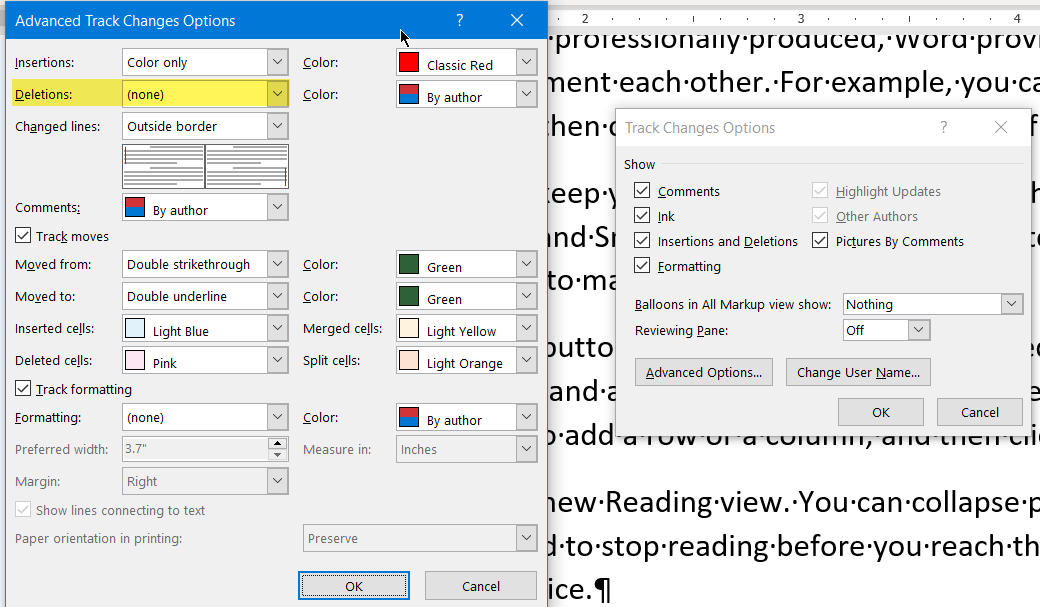Image resolution: width=1040 pixels, height=607 pixels.
Task: Open Moved to dropdown showing Double underline
Action: coord(205,296)
